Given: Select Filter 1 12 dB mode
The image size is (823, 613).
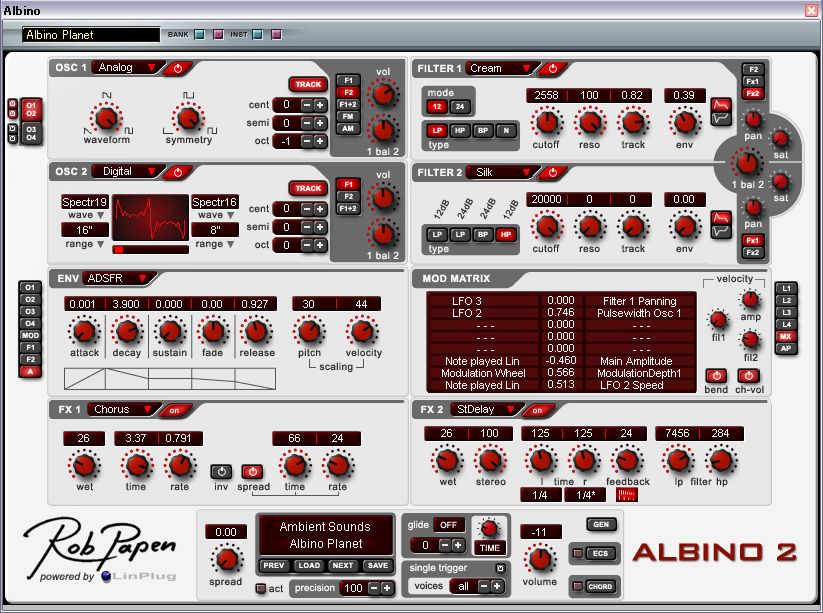Looking at the screenshot, I should [437, 107].
